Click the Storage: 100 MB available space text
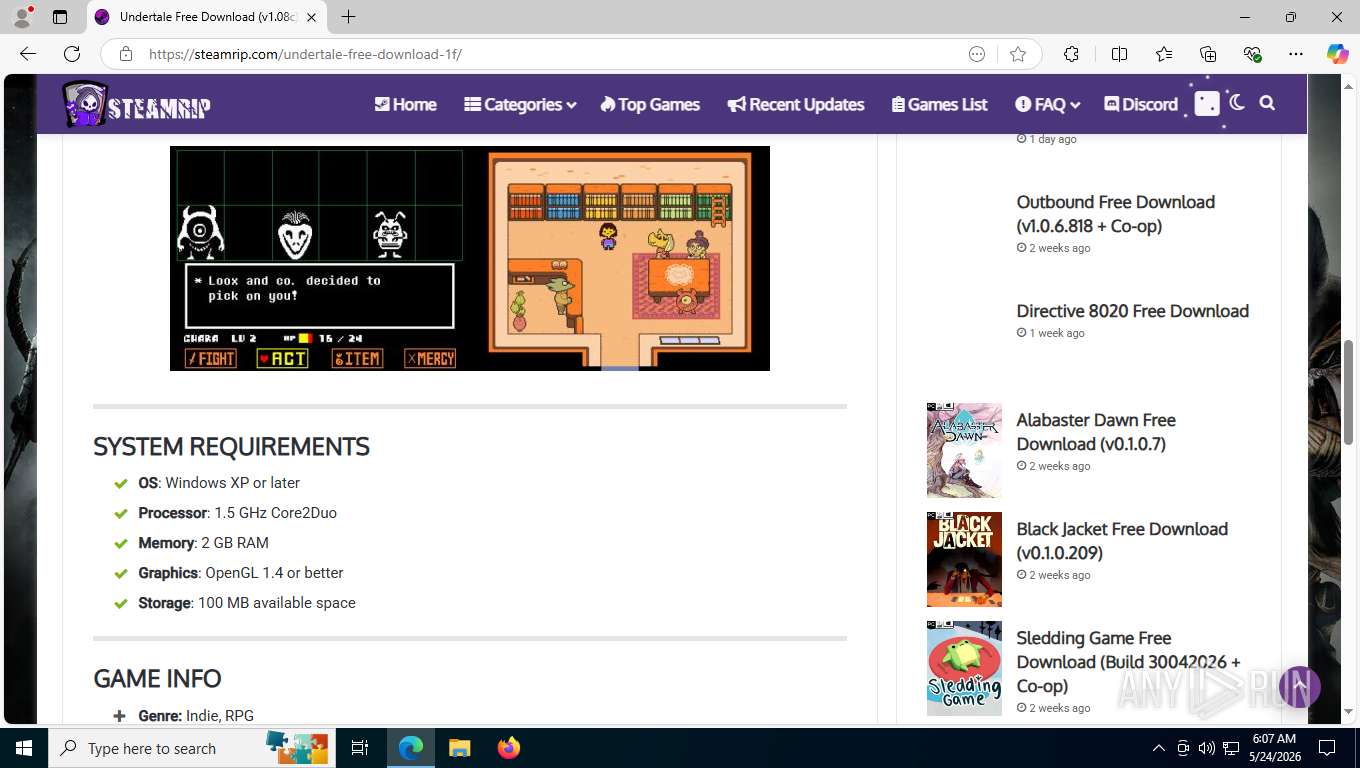The image size is (1360, 768). click(247, 603)
